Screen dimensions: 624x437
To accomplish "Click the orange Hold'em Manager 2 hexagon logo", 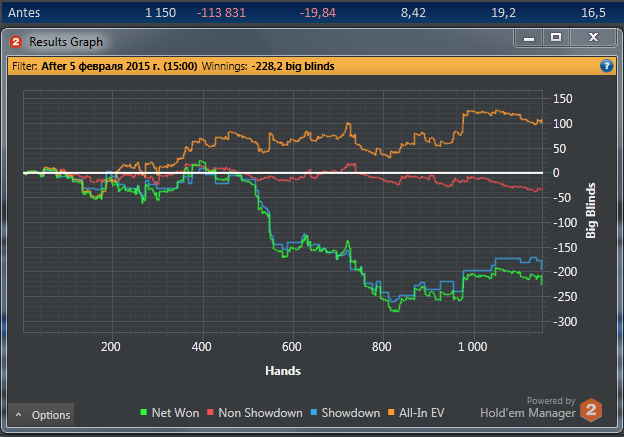I will click(x=591, y=410).
